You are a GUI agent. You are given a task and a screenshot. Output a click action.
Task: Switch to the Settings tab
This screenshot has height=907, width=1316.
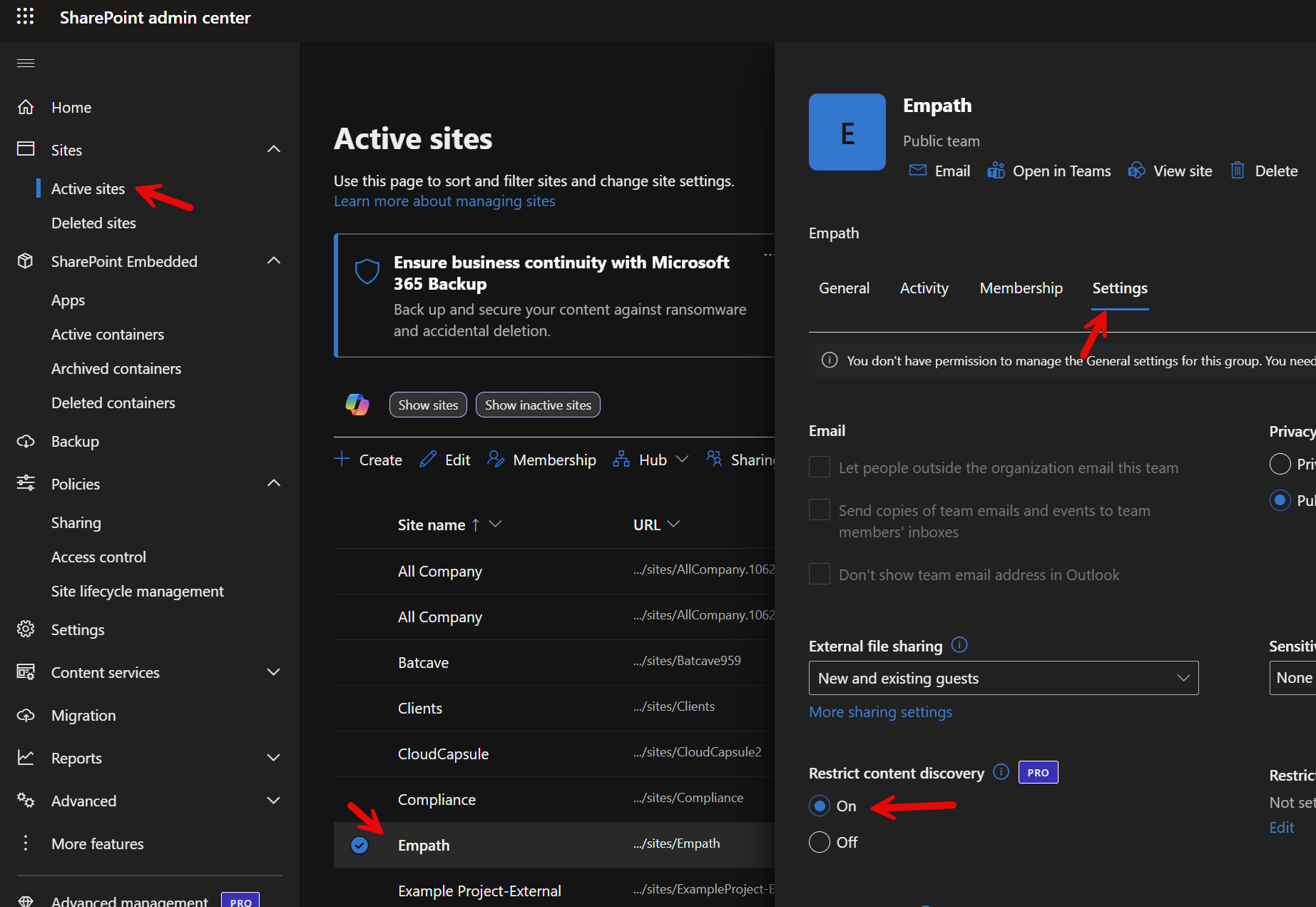1120,288
